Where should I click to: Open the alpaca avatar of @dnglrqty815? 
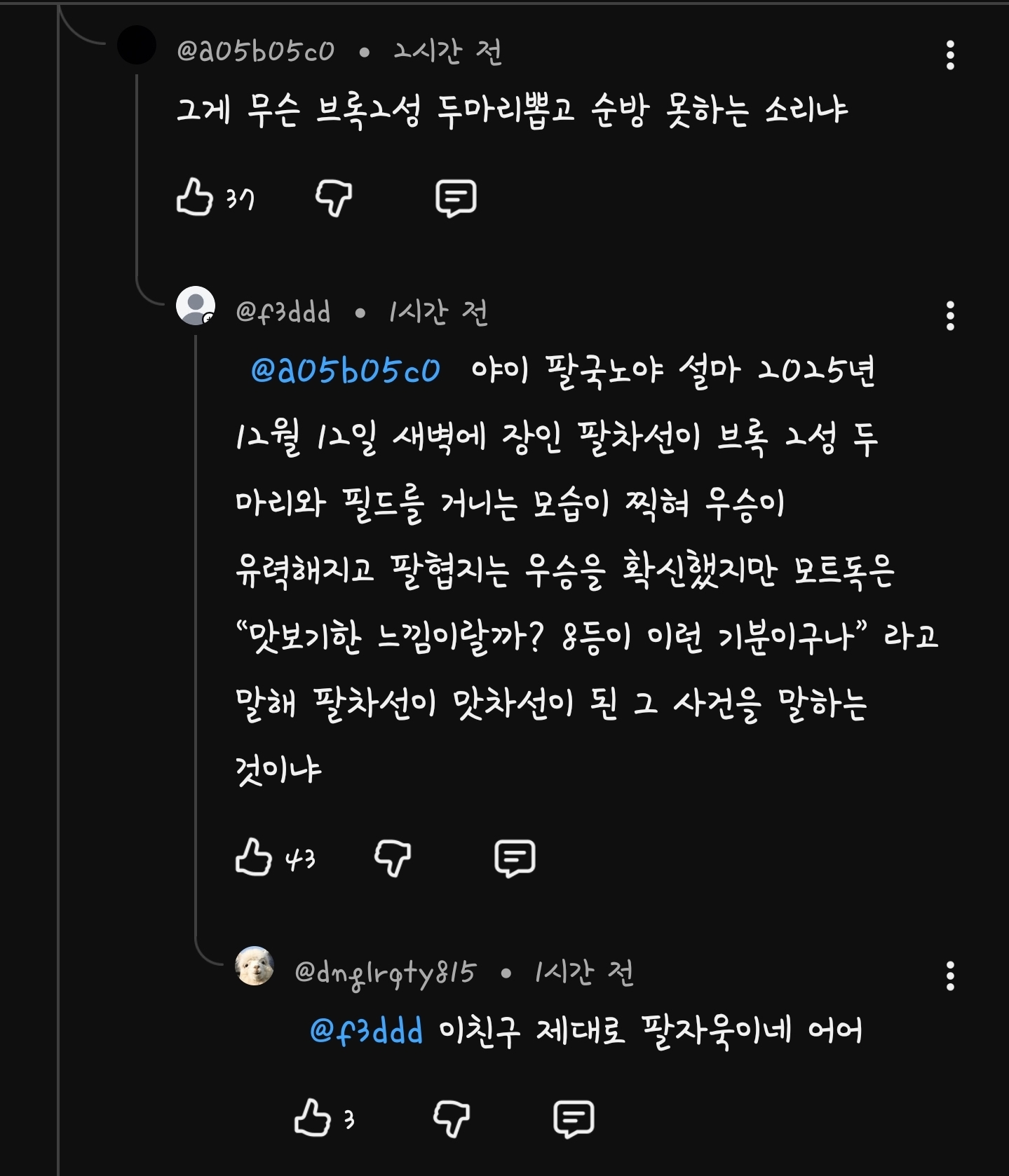[x=255, y=966]
